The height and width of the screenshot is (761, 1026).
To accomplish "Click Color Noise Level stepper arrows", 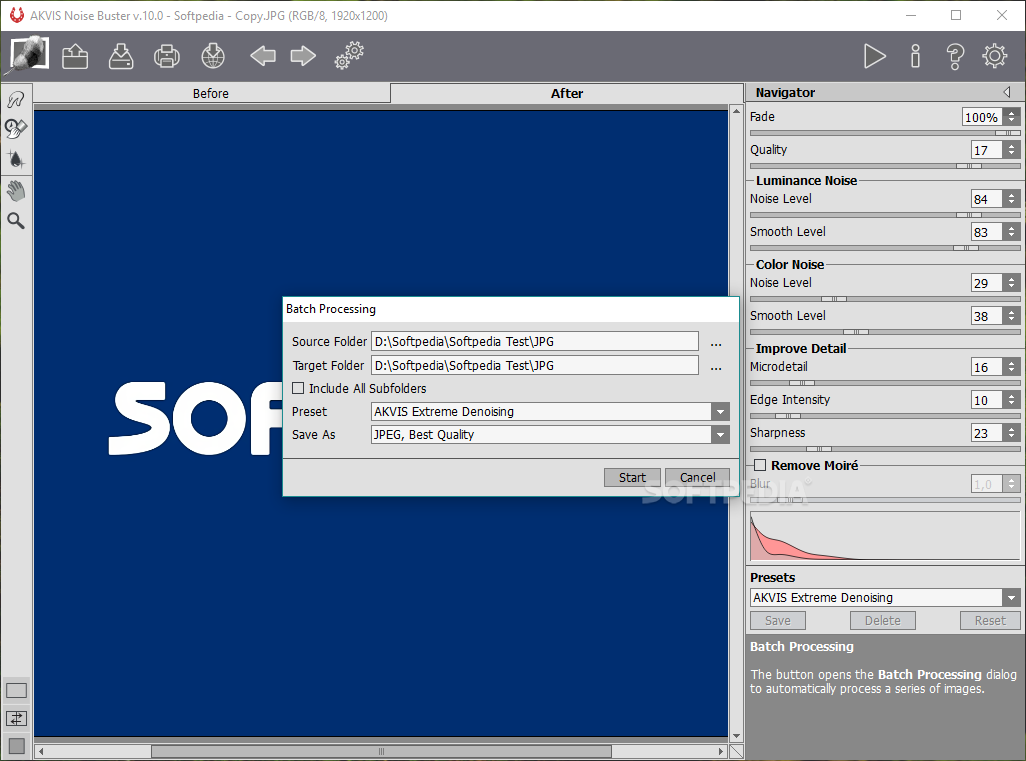I will click(1012, 283).
